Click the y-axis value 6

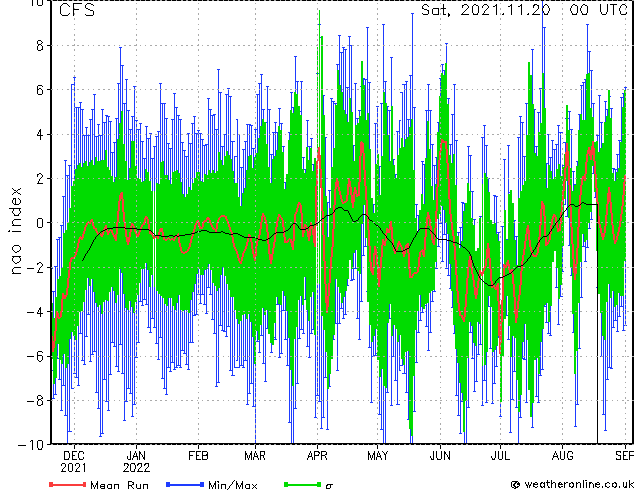[40, 90]
